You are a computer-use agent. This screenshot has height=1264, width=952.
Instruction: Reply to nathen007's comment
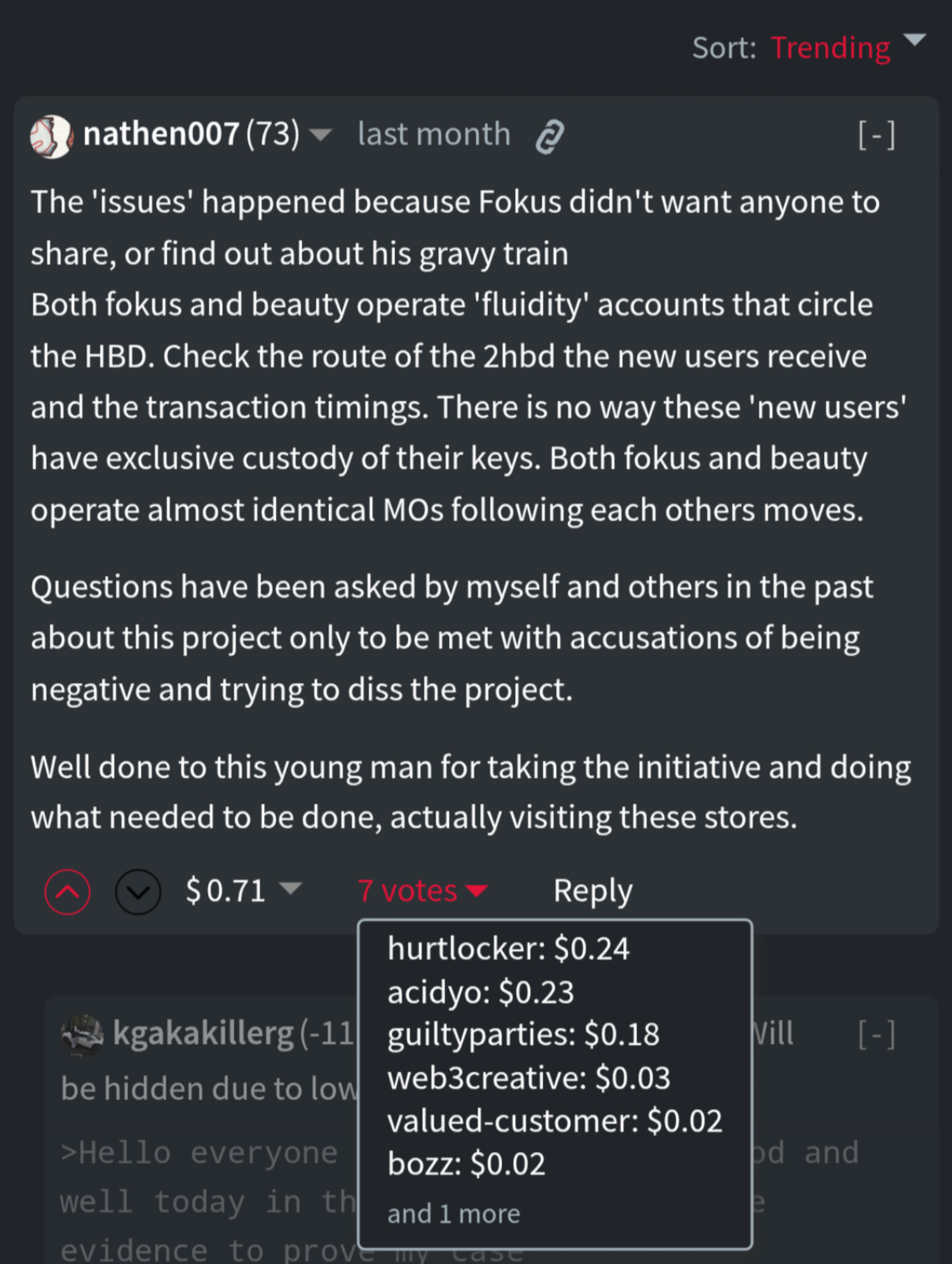[x=592, y=891]
